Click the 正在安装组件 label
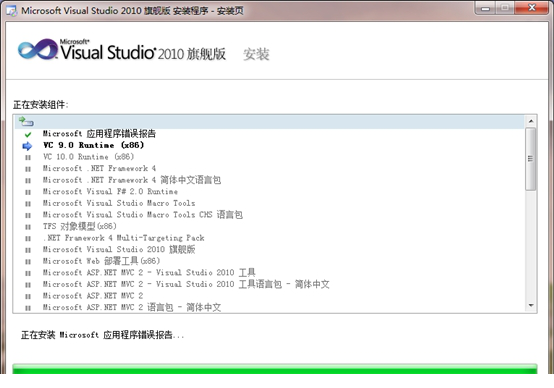This screenshot has height=388, width=554. pos(41,105)
